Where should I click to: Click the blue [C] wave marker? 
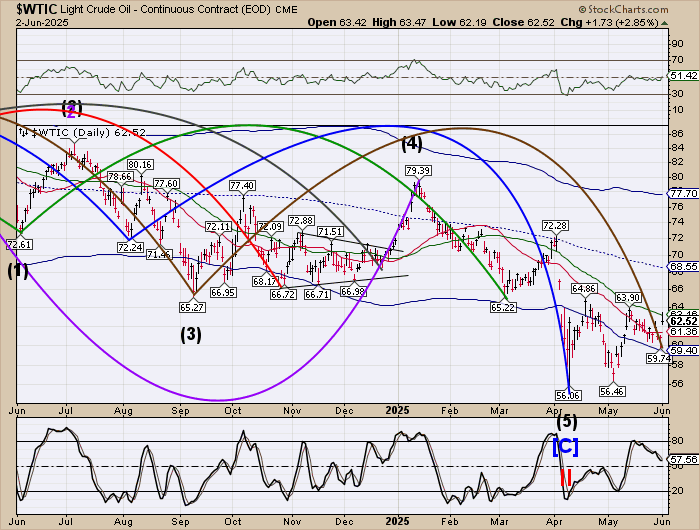[564, 444]
